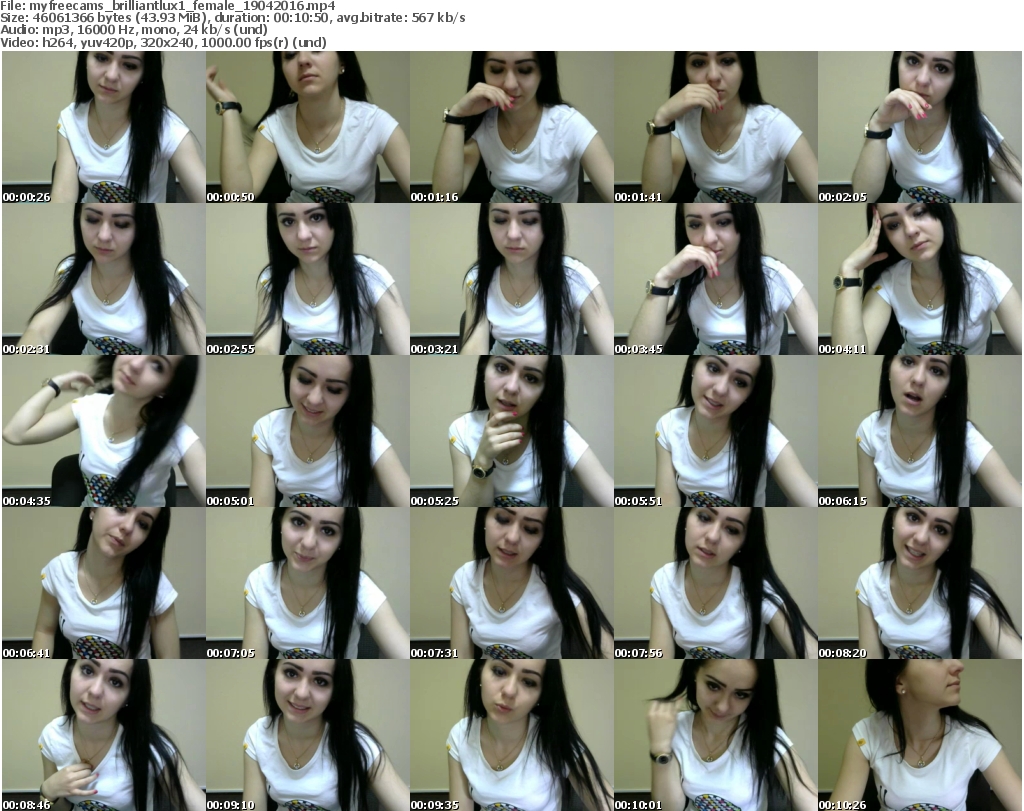Viewport: 1024px width, 811px height.
Task: View the thumbnail stamped 00:08:46
Action: [x=104, y=735]
